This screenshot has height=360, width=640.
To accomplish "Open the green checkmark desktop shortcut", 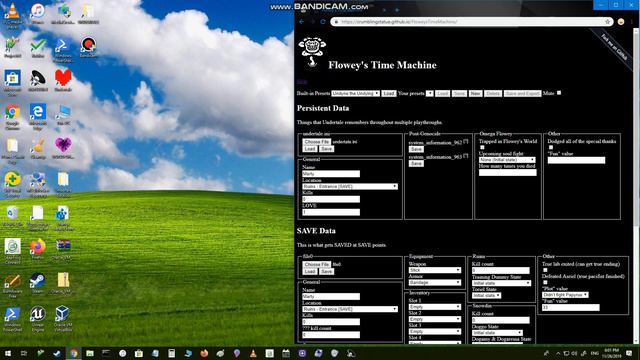I will click(x=38, y=47).
